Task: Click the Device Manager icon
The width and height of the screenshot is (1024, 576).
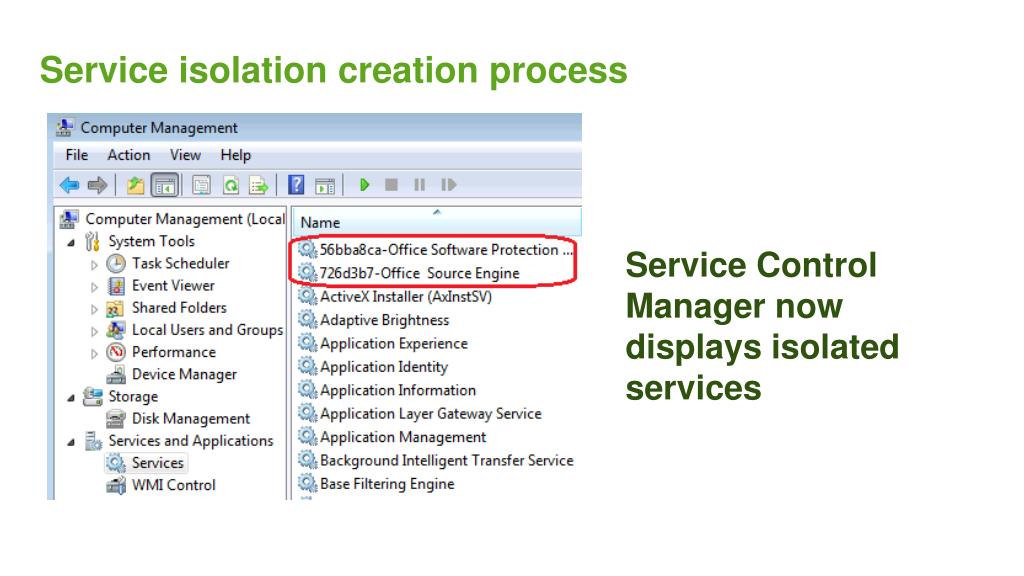Action: (116, 375)
